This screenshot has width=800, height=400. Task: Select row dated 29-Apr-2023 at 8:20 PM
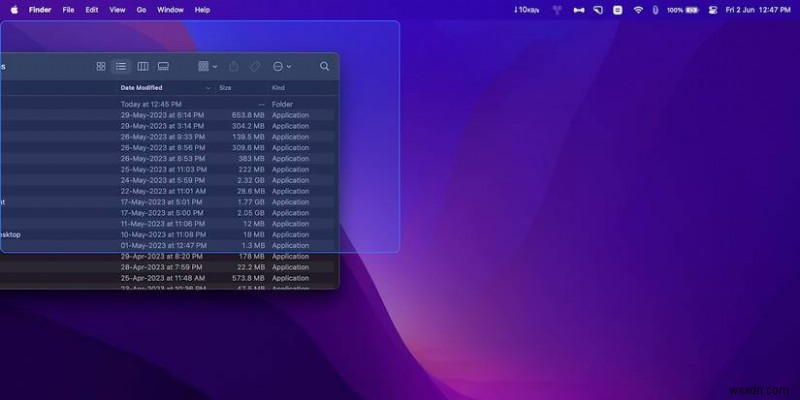168,256
